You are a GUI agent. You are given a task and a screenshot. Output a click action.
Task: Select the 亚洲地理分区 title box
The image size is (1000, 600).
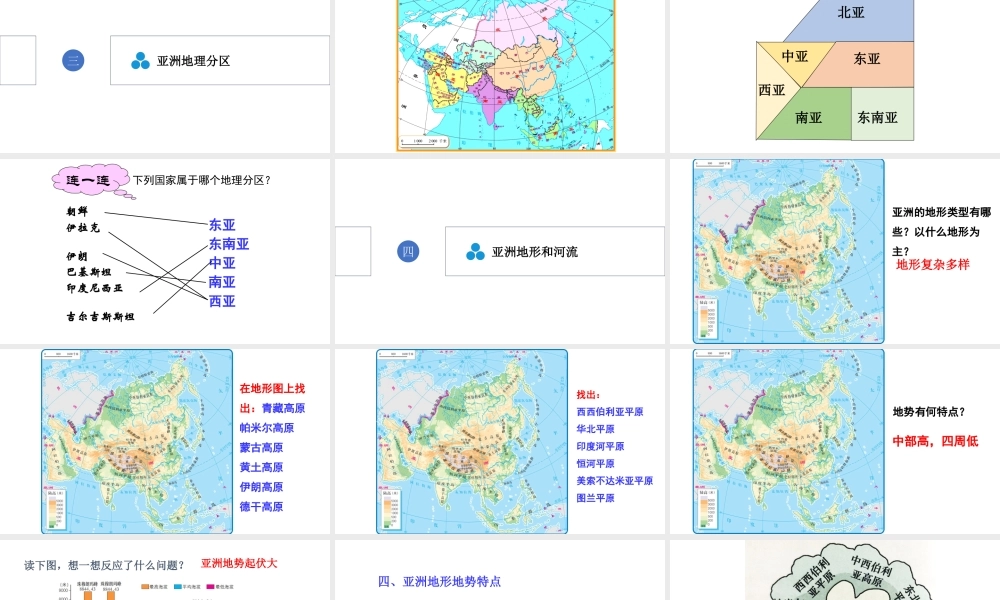pyautogui.click(x=220, y=61)
